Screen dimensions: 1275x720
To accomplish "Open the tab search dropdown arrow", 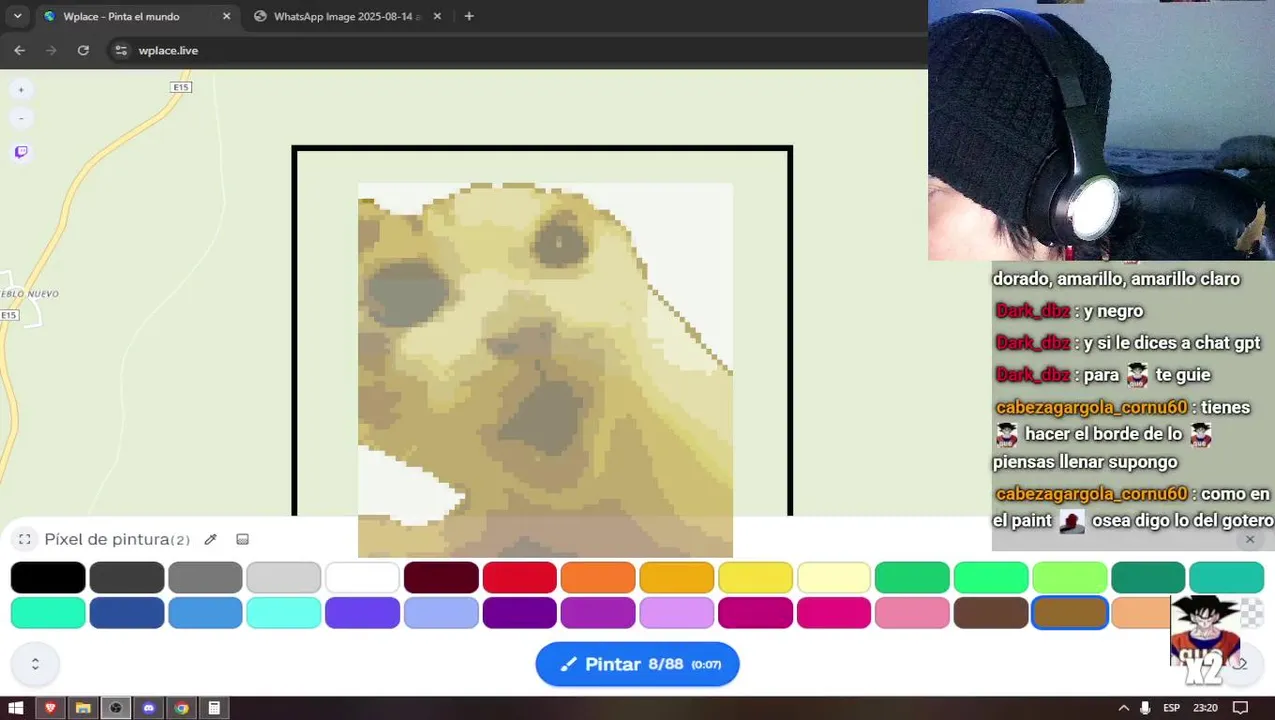I will pos(17,16).
